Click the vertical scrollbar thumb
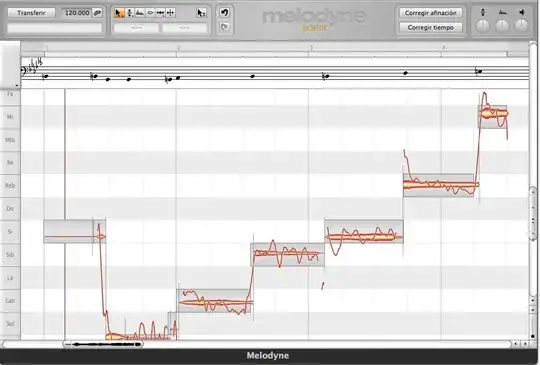Screen dimensions: 540x365 tap(533, 213)
